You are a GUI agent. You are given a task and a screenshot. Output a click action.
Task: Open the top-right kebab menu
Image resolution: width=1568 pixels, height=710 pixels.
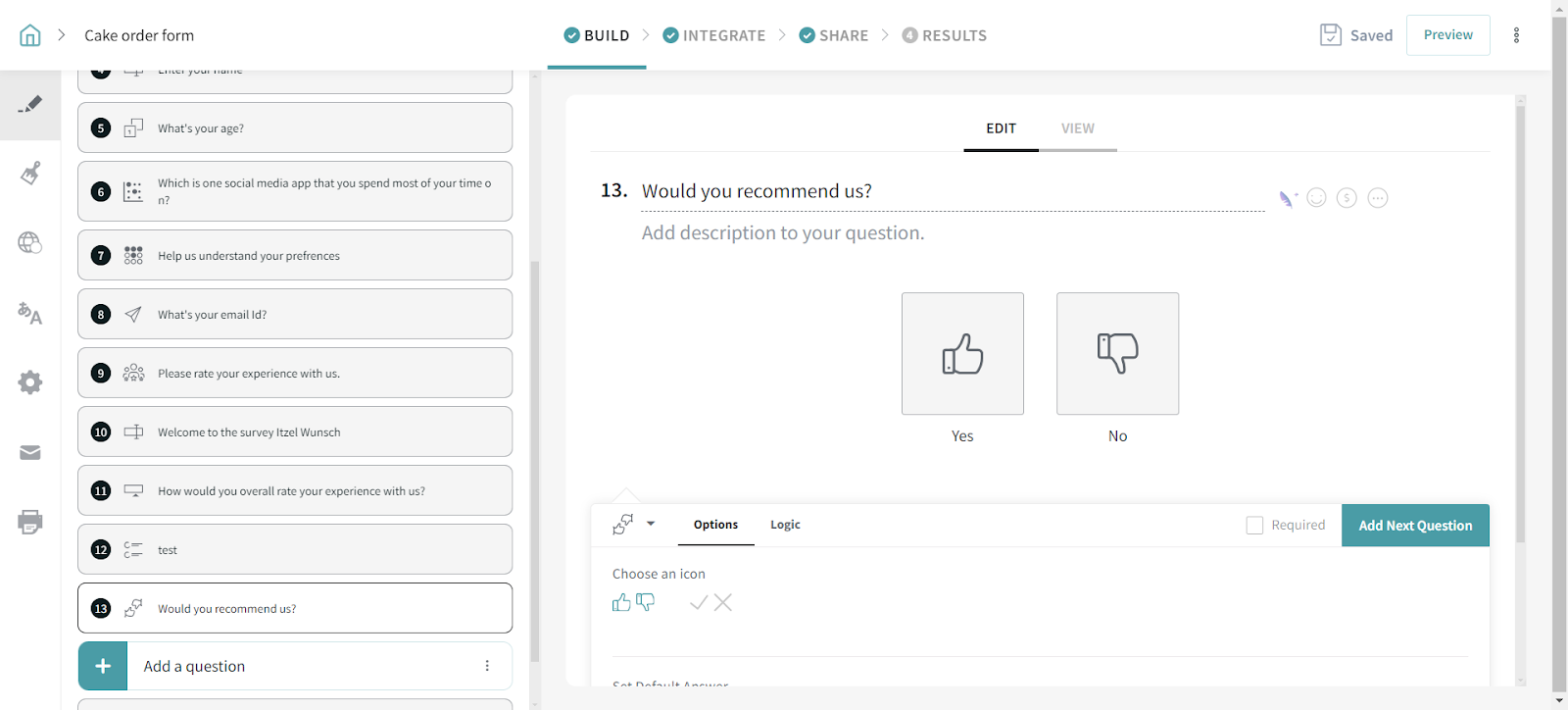point(1516,35)
